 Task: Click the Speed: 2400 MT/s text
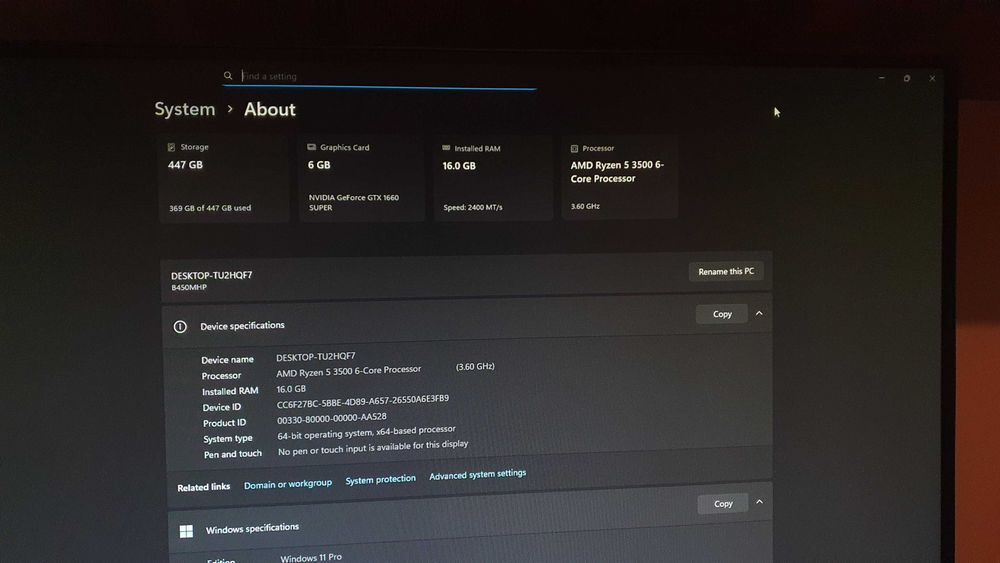coord(473,207)
